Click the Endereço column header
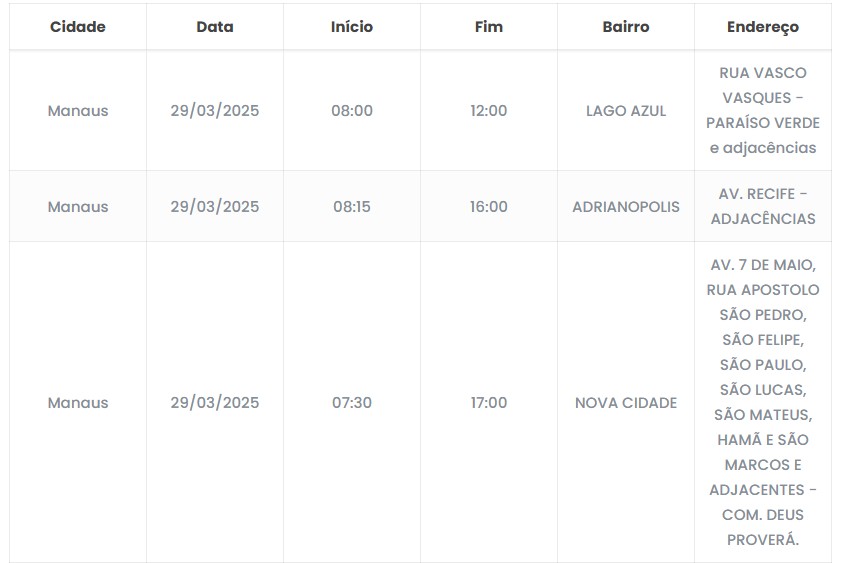Image resolution: width=842 pixels, height=563 pixels. [x=763, y=27]
